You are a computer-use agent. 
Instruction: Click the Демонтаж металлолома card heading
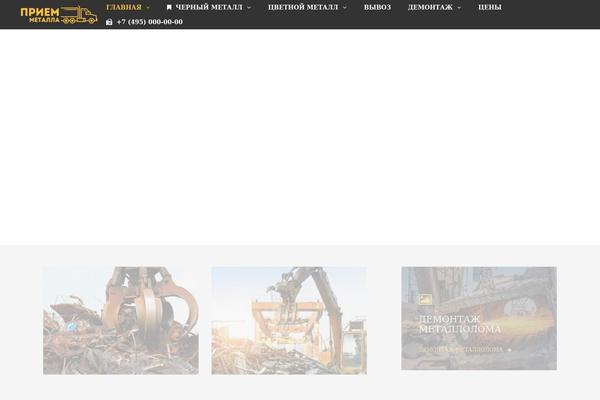point(460,324)
